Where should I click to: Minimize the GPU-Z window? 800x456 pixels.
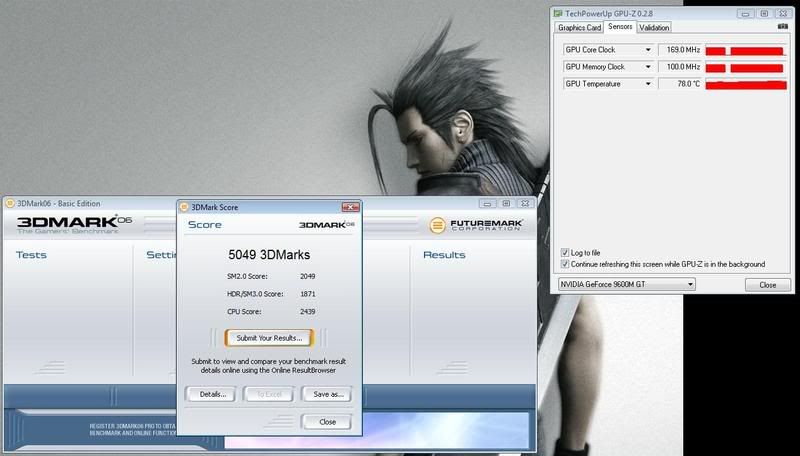[745, 14]
